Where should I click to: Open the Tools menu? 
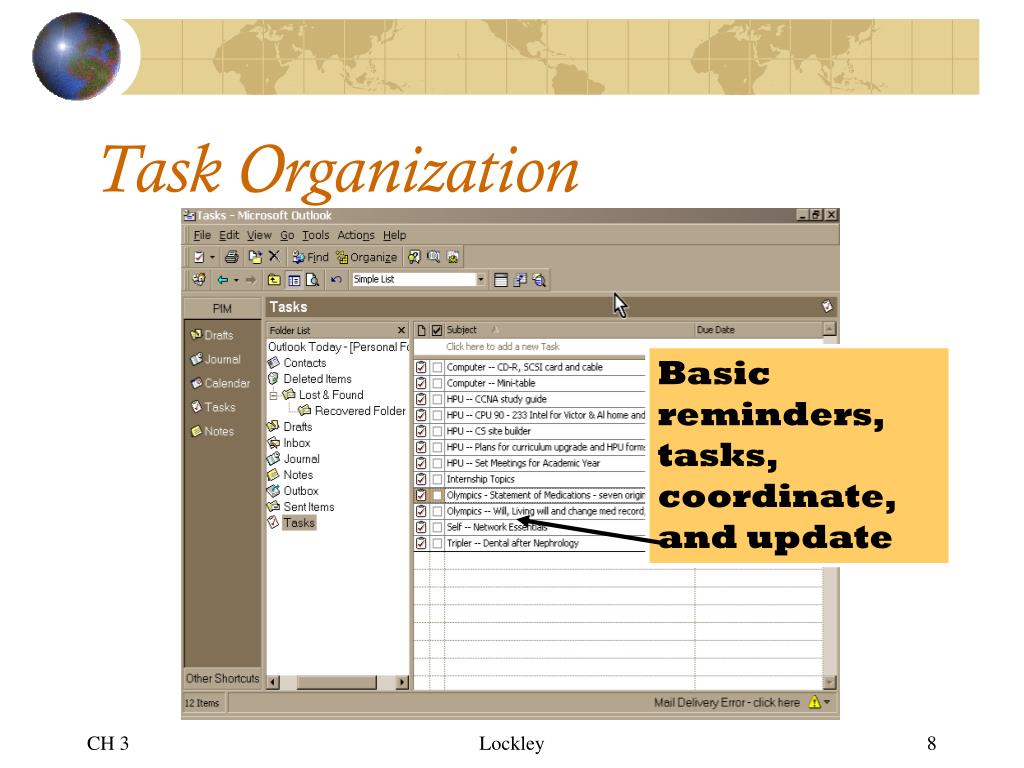(315, 235)
